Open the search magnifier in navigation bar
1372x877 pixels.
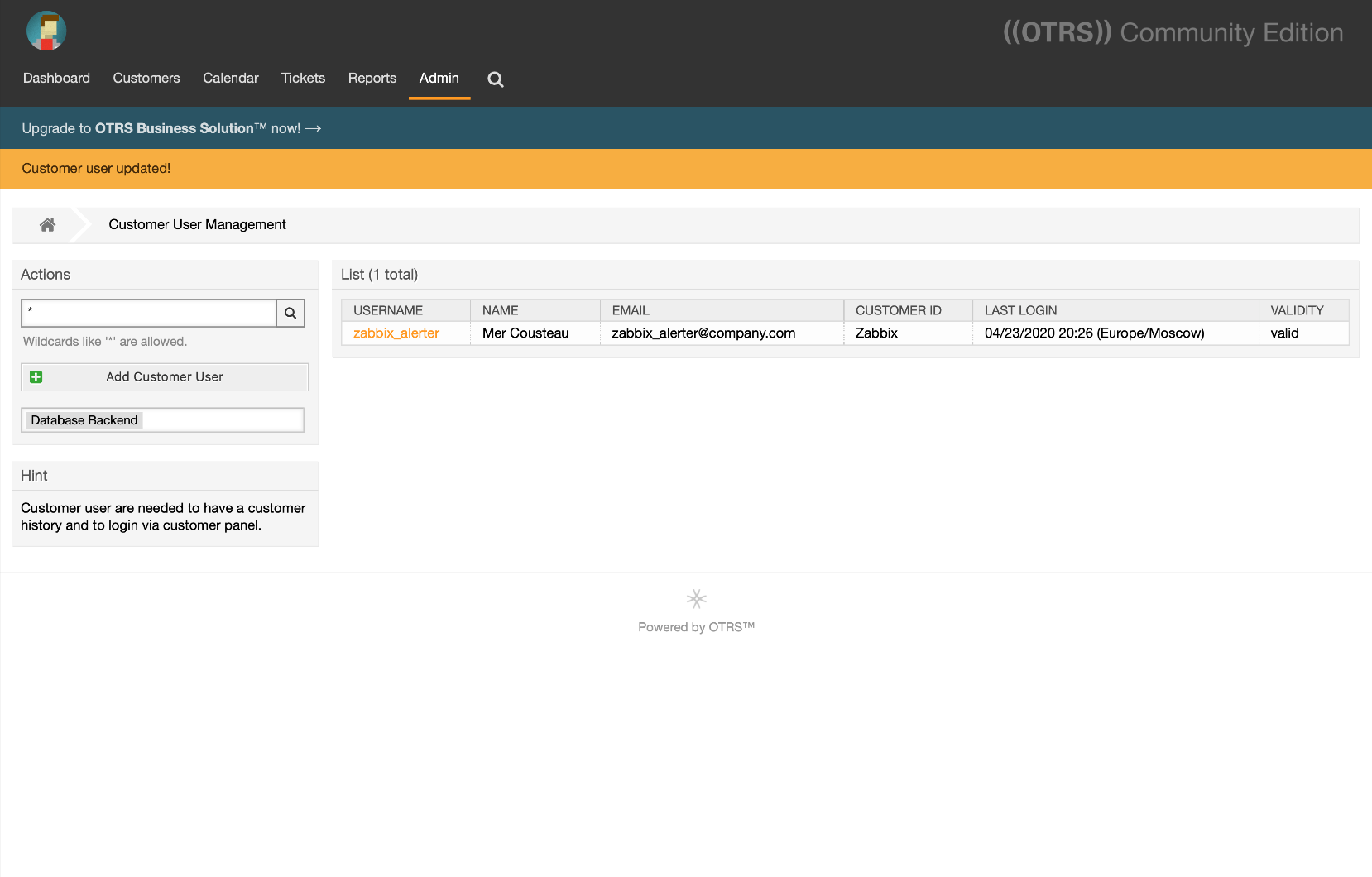pos(495,79)
